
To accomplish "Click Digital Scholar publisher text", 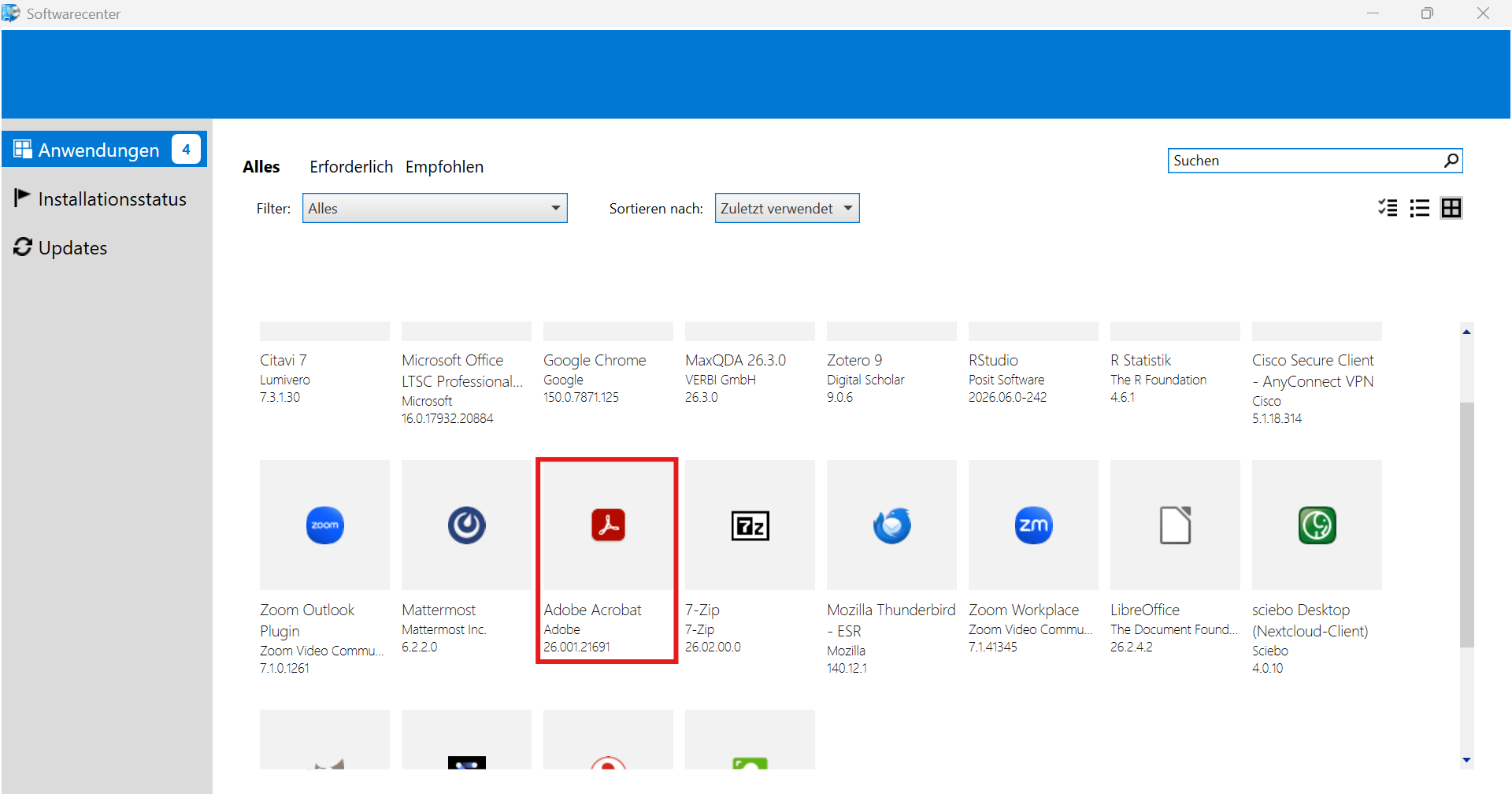I will [865, 380].
